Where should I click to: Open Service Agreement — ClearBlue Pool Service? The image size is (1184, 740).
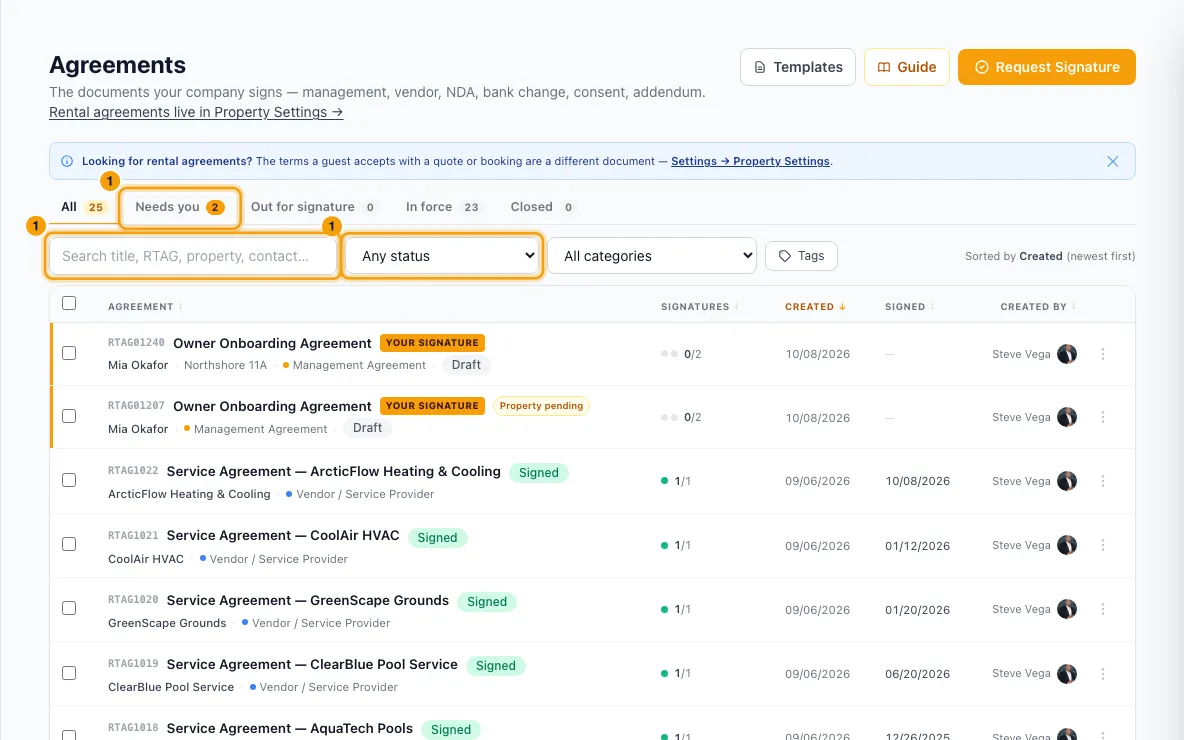point(312,665)
